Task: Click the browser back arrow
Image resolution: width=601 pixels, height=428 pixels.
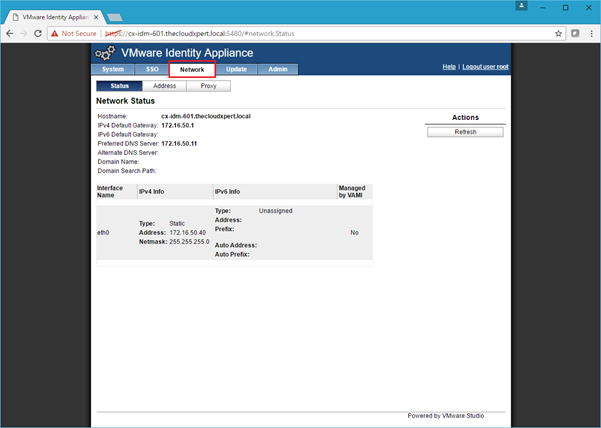Action: pos(9,33)
